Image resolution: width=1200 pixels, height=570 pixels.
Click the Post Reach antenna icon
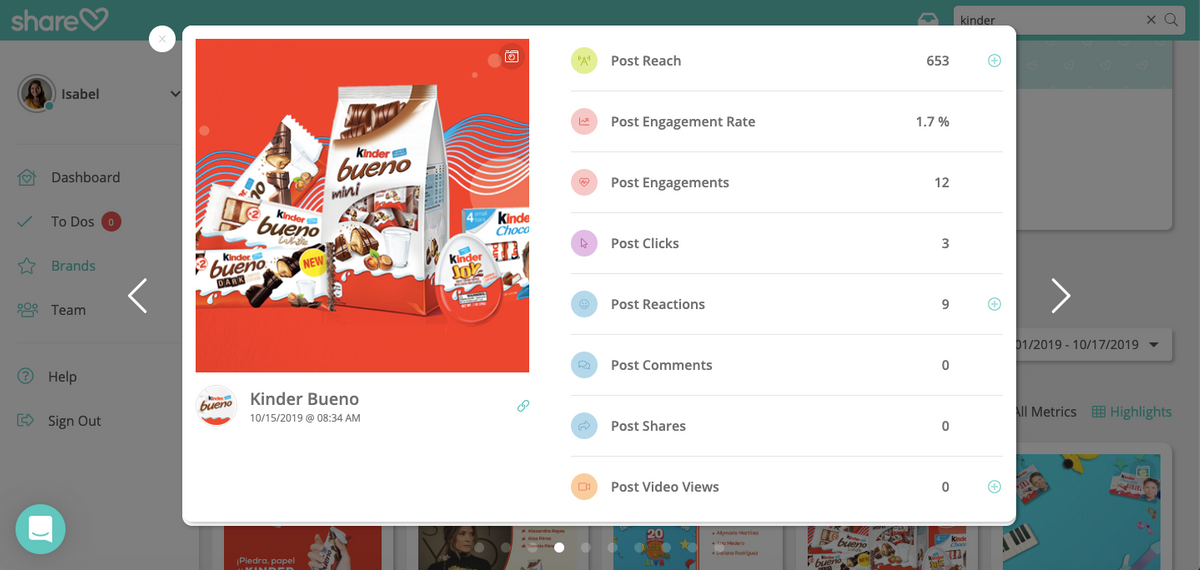click(x=584, y=61)
